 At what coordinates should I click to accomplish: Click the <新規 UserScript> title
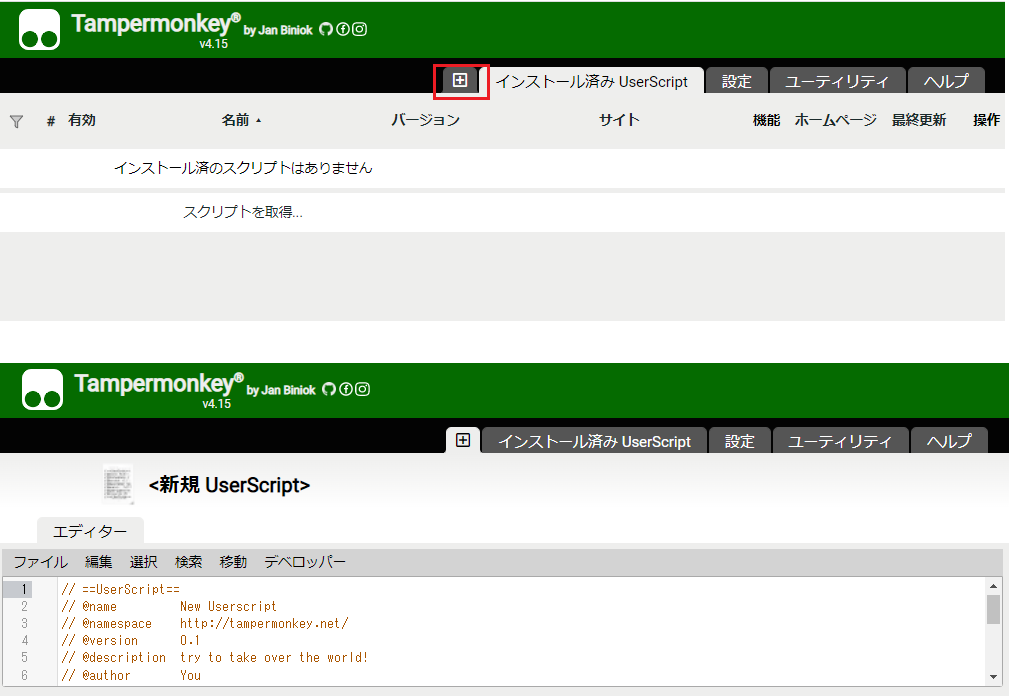click(x=229, y=485)
